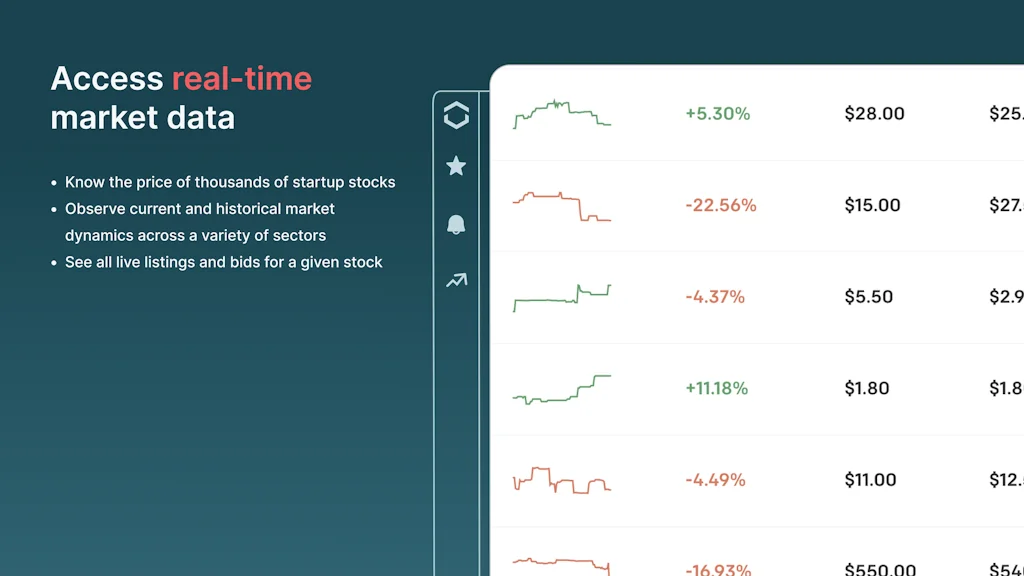Click the +11.18% change value
The height and width of the screenshot is (576, 1024).
[716, 389]
